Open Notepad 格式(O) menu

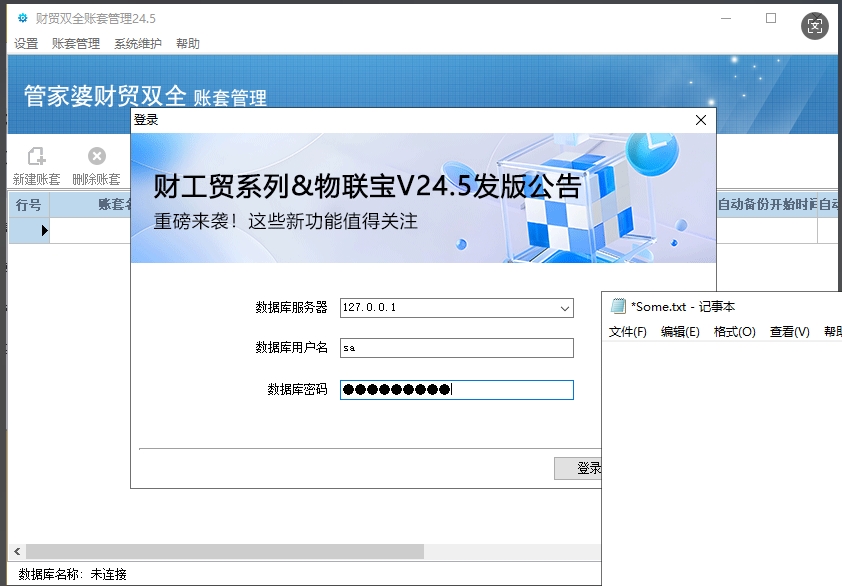click(734, 332)
